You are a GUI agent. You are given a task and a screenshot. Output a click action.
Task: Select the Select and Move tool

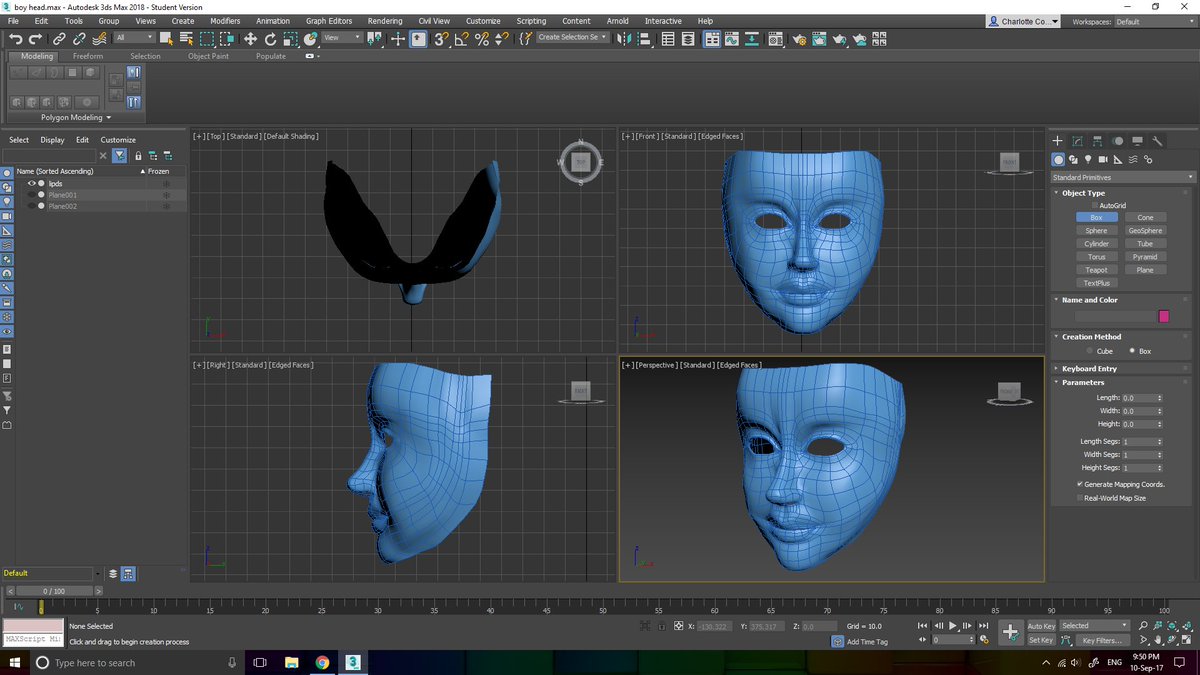250,39
